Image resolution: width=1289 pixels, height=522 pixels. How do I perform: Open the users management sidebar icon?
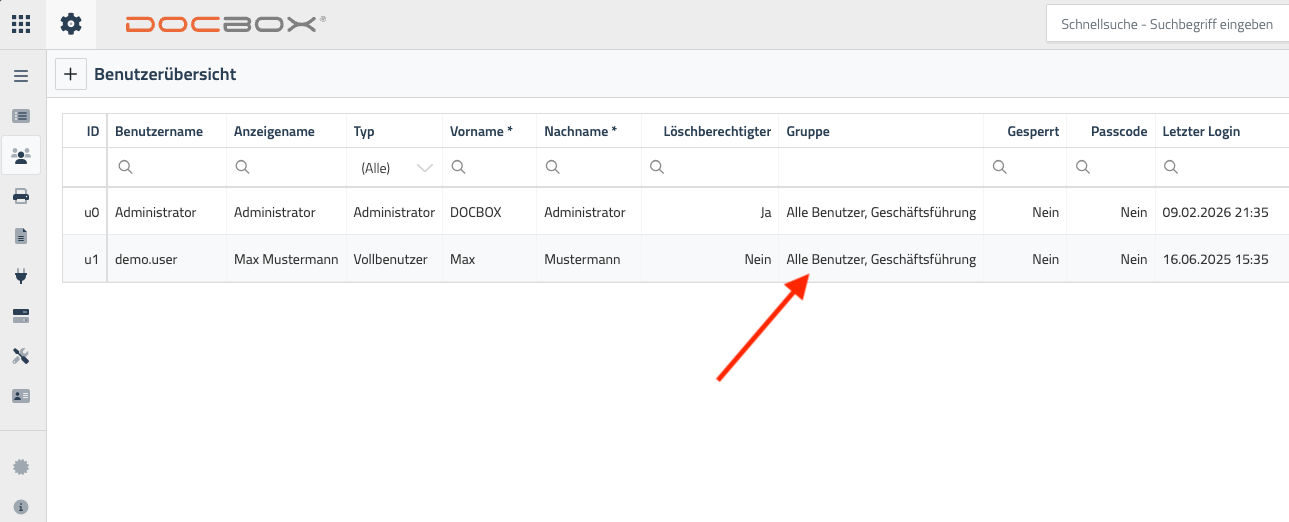[x=21, y=156]
